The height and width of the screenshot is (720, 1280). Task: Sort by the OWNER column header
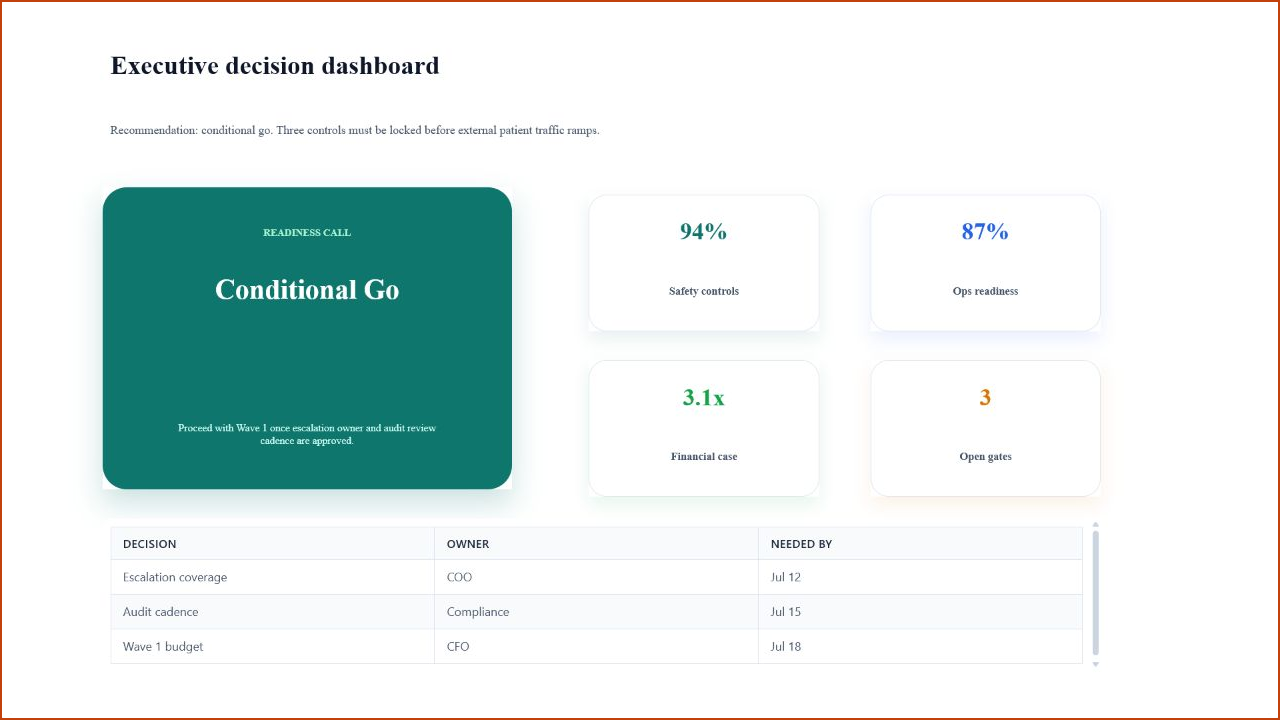596,544
